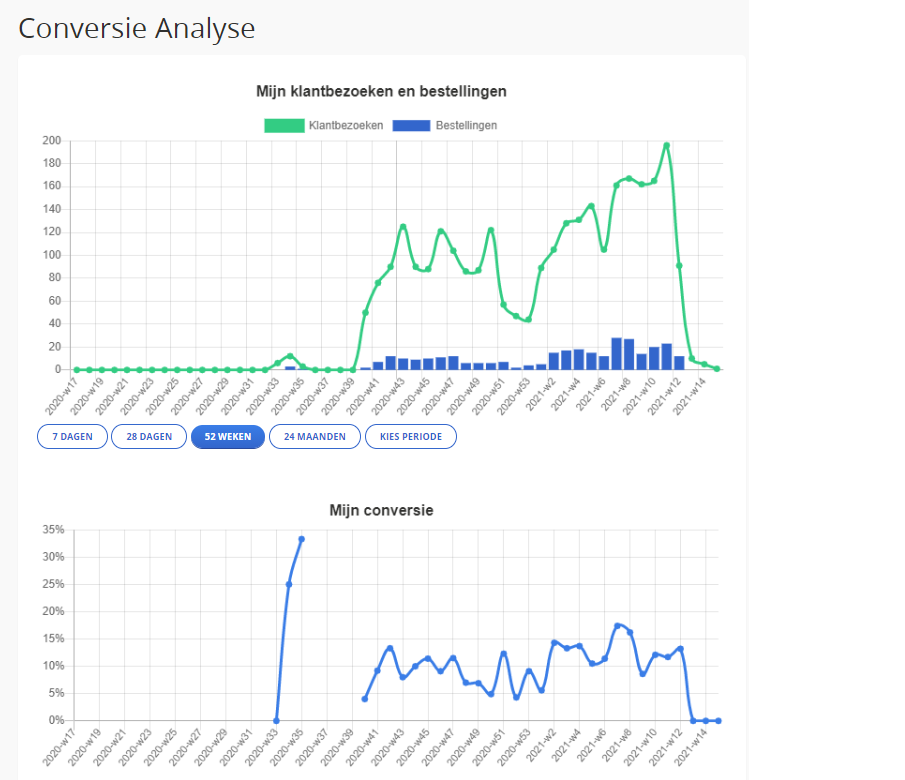905x780 pixels.
Task: Click first conversion point after the gap
Action: (x=364, y=698)
